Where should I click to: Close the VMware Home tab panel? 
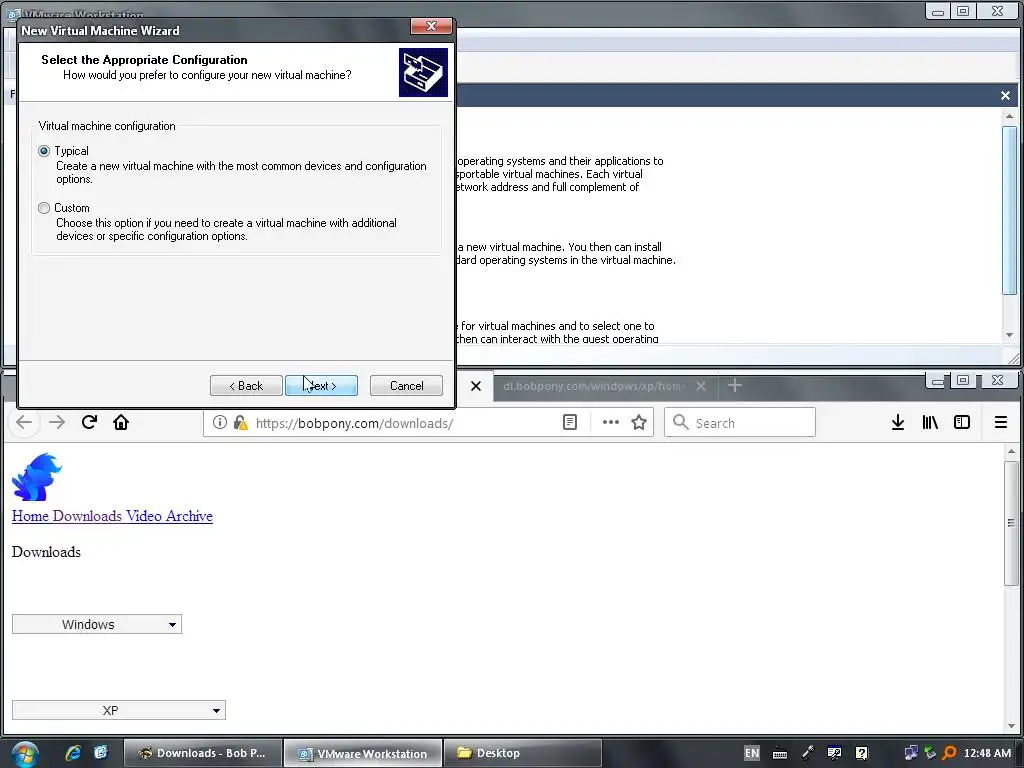[x=1005, y=96]
